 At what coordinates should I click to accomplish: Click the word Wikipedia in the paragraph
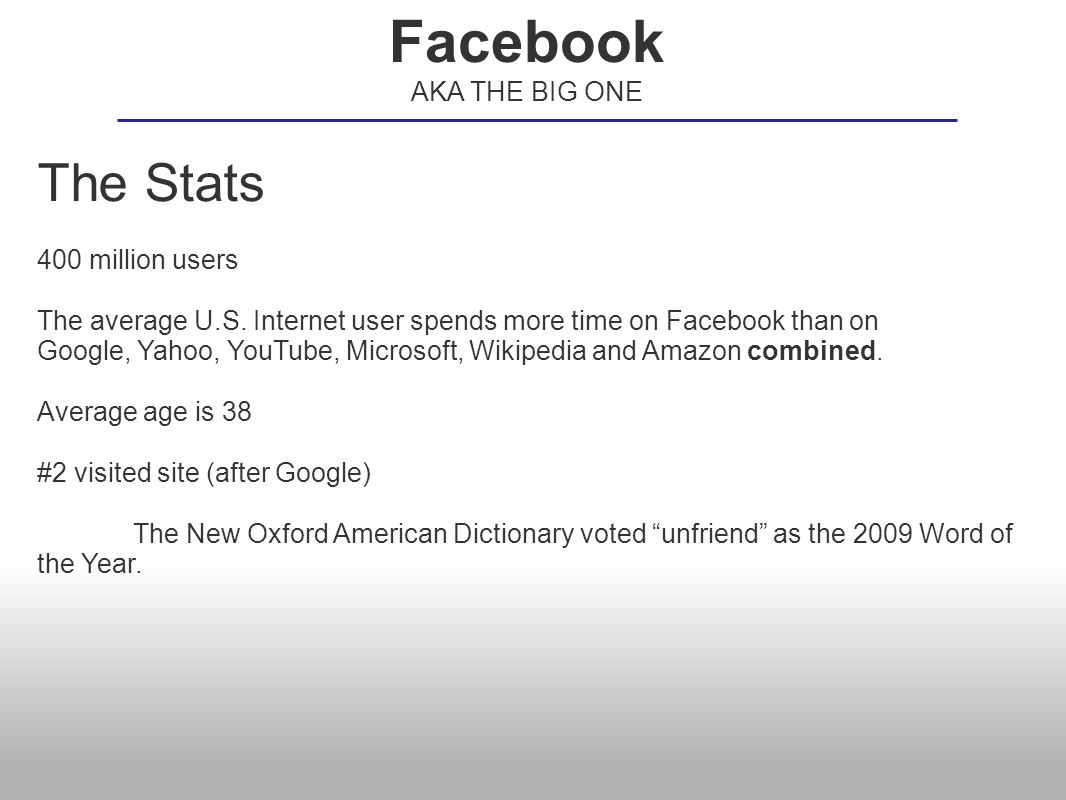point(528,351)
